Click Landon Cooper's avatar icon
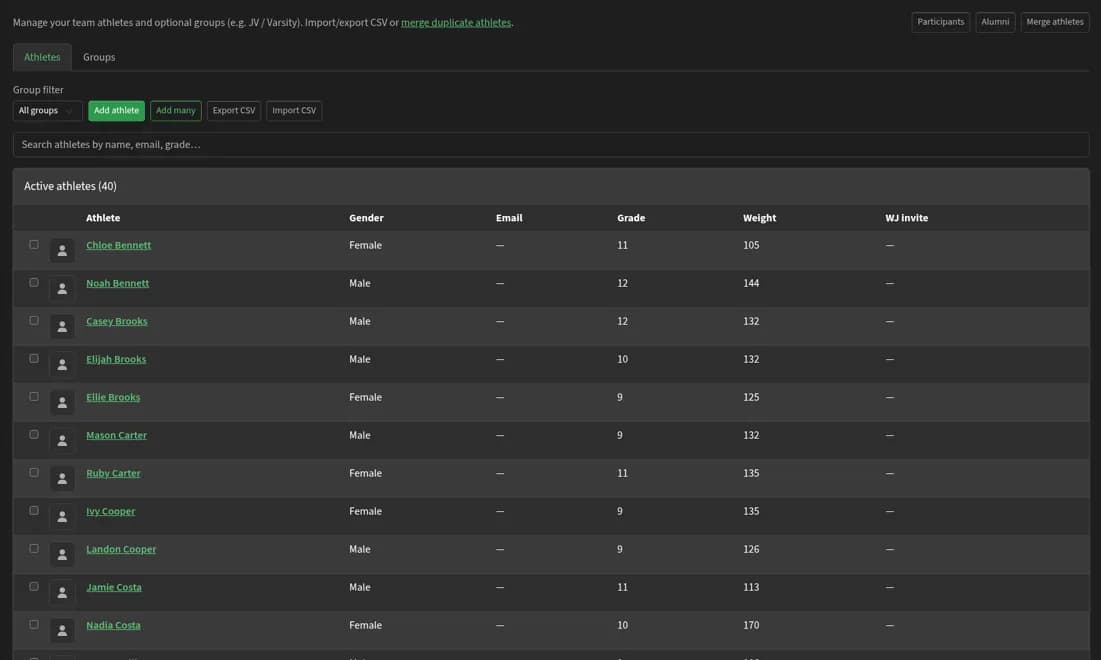Image resolution: width=1101 pixels, height=660 pixels. coord(62,554)
